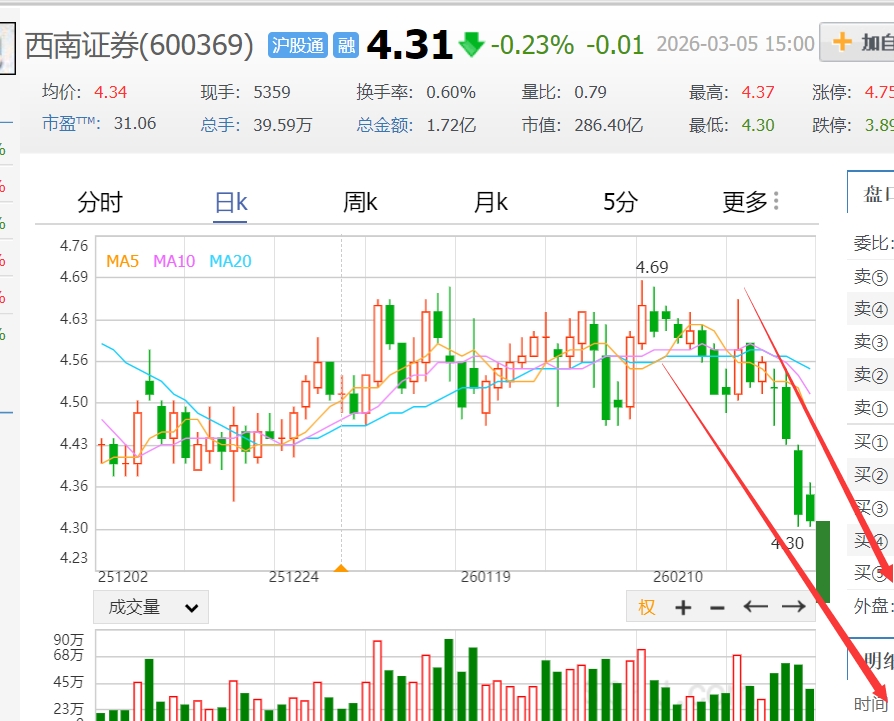Move chart left with left arrow icon
Screen dimensions: 894x721
coord(755,606)
